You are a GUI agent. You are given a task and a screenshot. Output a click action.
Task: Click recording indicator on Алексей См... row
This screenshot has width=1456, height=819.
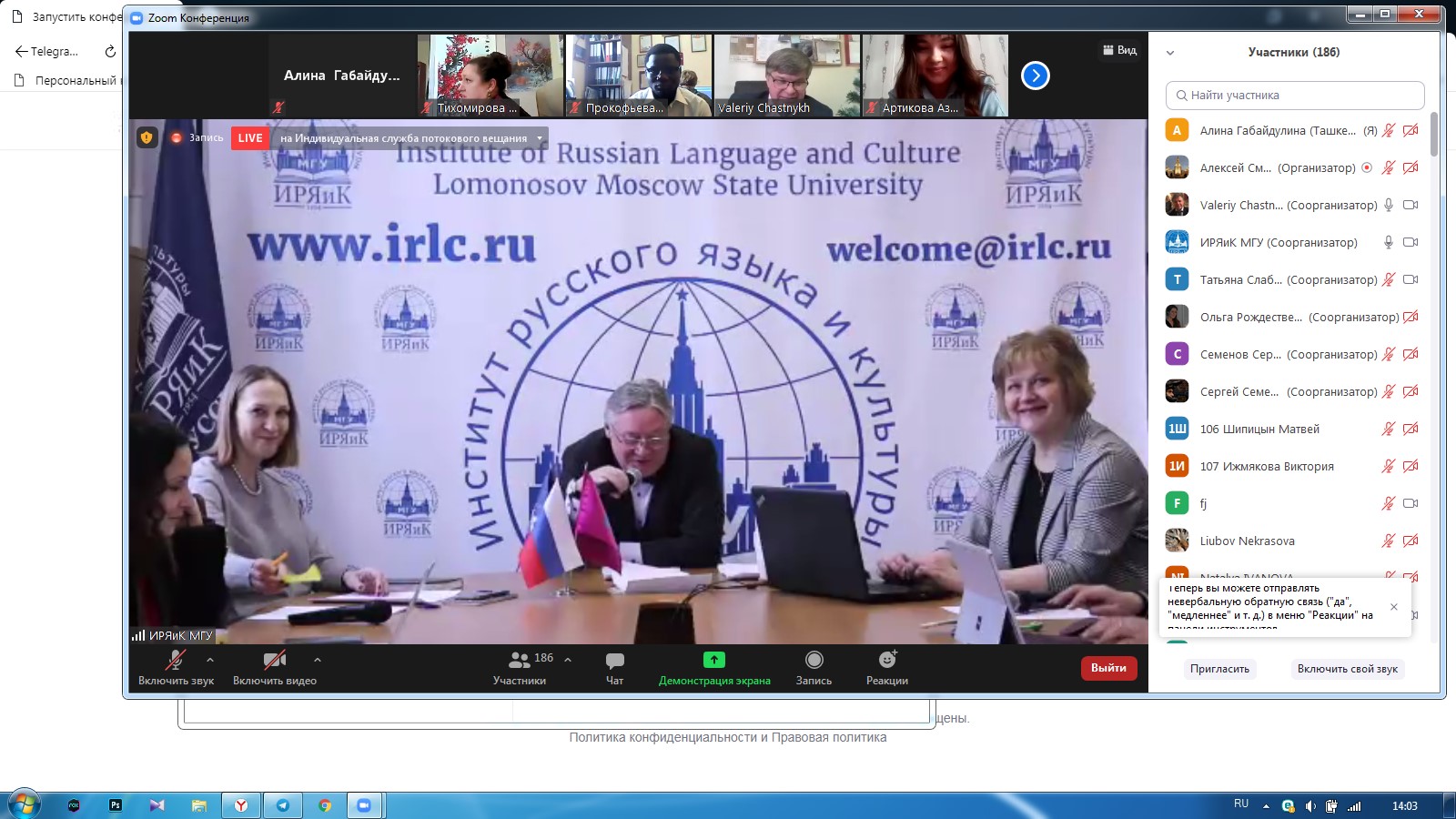(x=1367, y=167)
